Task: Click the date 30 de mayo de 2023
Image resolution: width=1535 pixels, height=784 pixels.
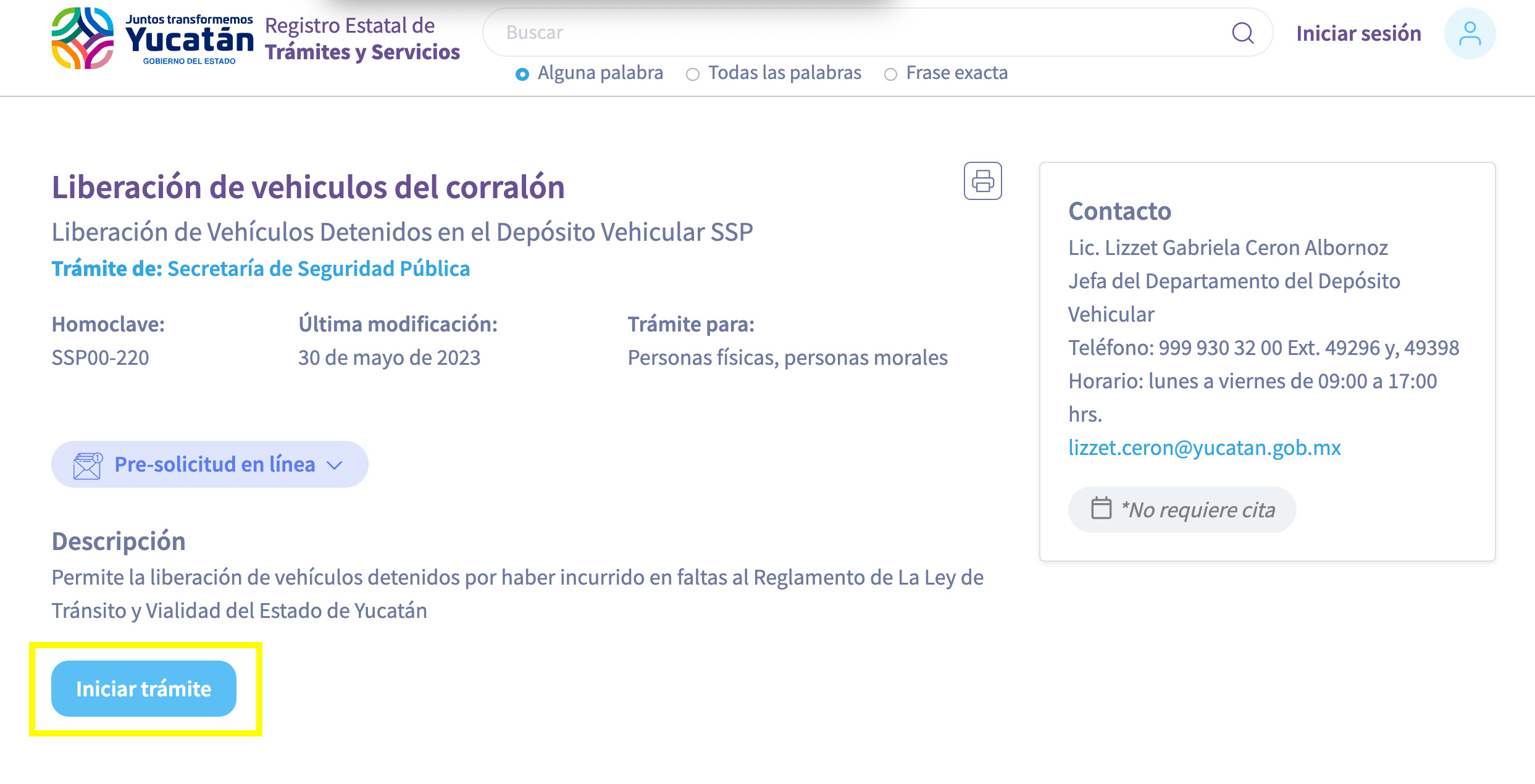Action: coord(390,357)
